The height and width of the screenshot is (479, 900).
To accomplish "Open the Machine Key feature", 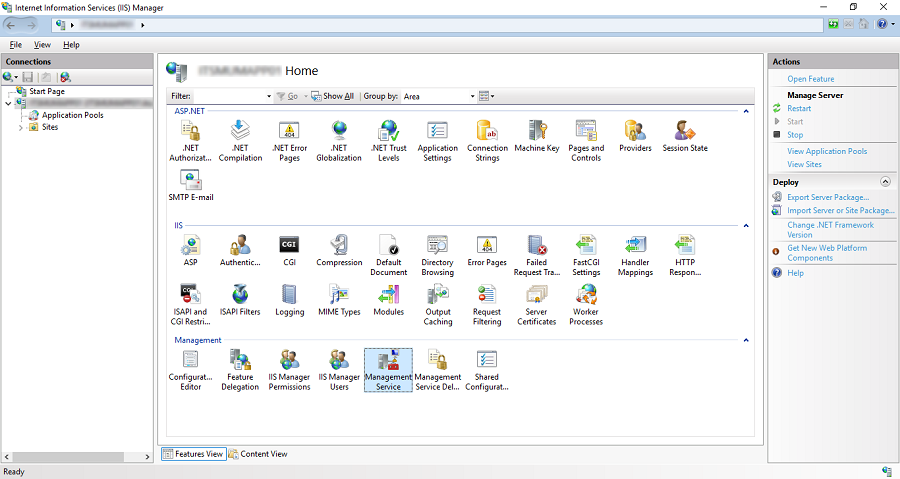I will coord(537,136).
